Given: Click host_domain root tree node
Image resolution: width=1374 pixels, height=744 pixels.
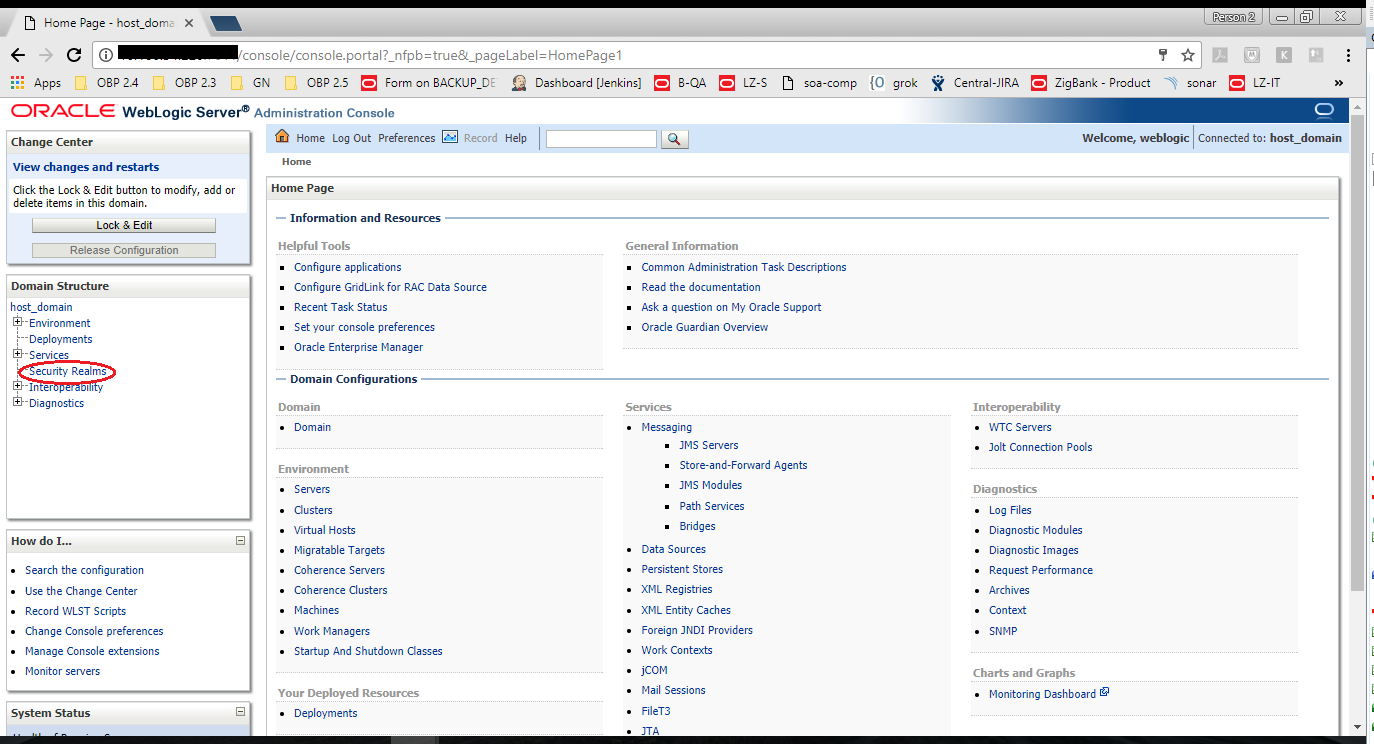Looking at the screenshot, I should click(41, 307).
